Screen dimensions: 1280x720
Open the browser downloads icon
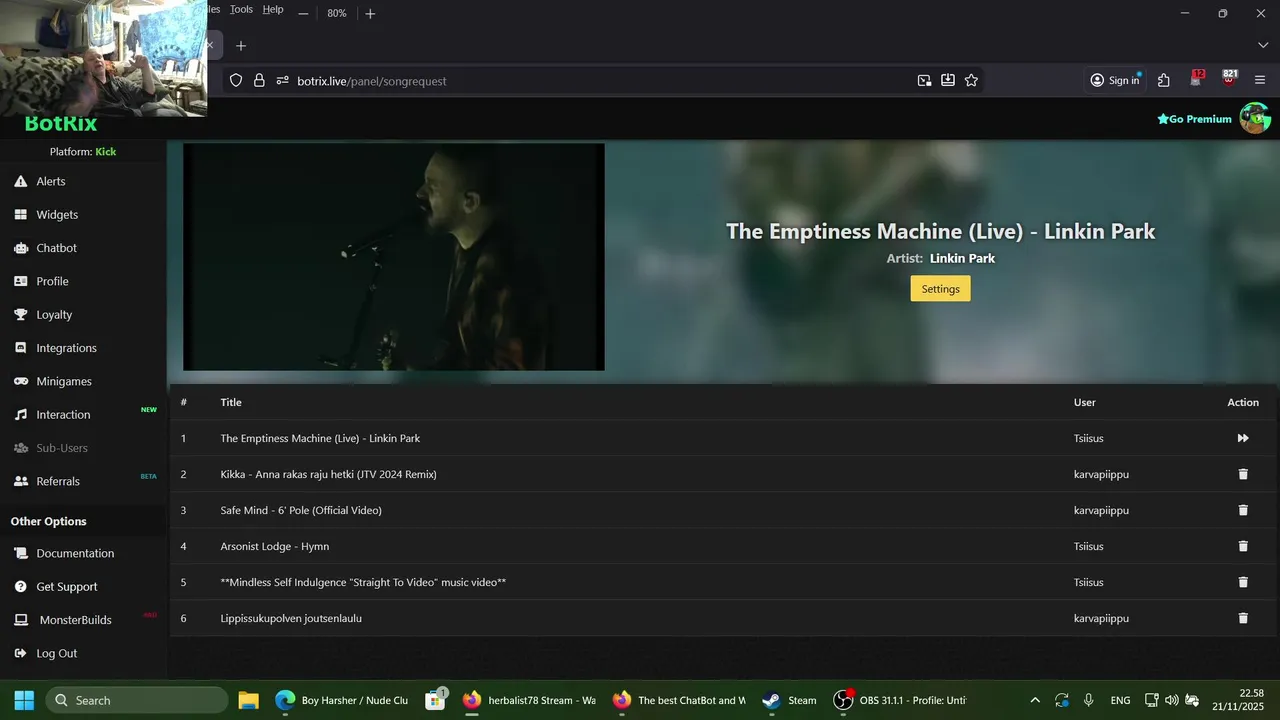point(948,81)
